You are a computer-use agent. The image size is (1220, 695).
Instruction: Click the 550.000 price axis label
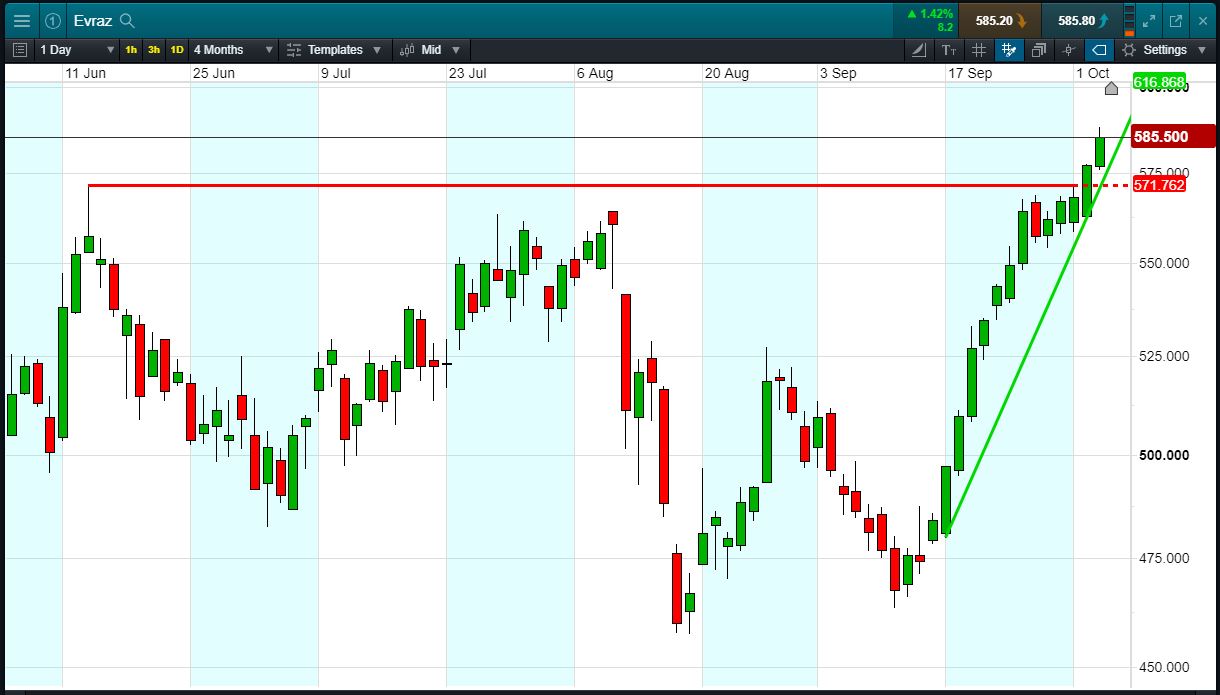(x=1162, y=263)
